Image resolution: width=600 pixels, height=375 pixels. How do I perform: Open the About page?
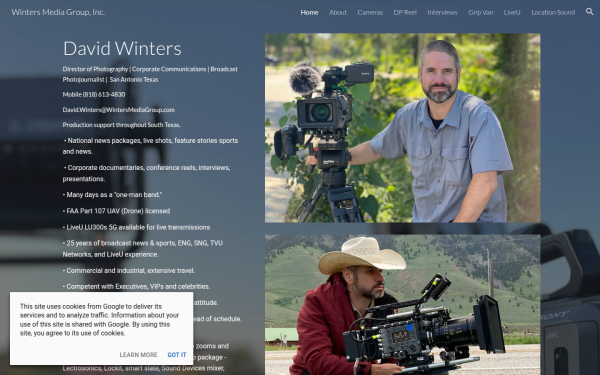coord(338,12)
